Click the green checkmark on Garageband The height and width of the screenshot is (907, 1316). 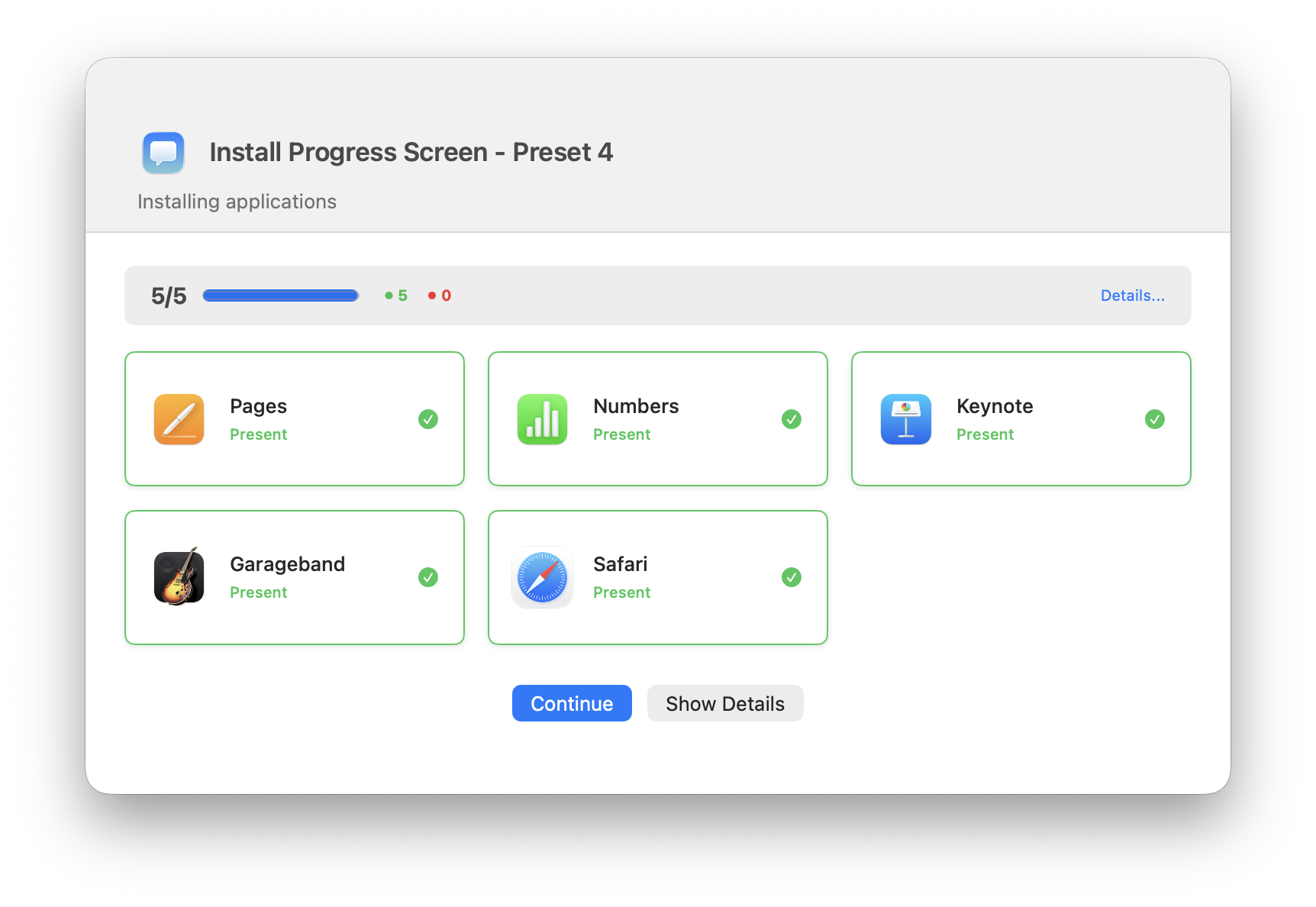tap(428, 577)
